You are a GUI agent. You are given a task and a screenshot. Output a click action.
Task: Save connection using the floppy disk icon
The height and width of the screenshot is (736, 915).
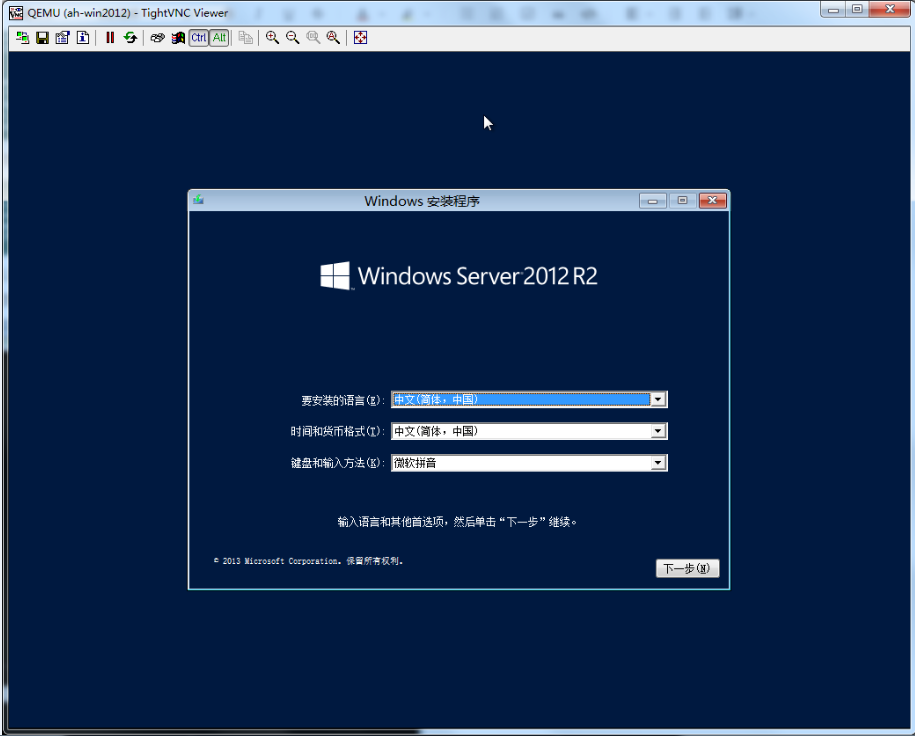click(42, 38)
